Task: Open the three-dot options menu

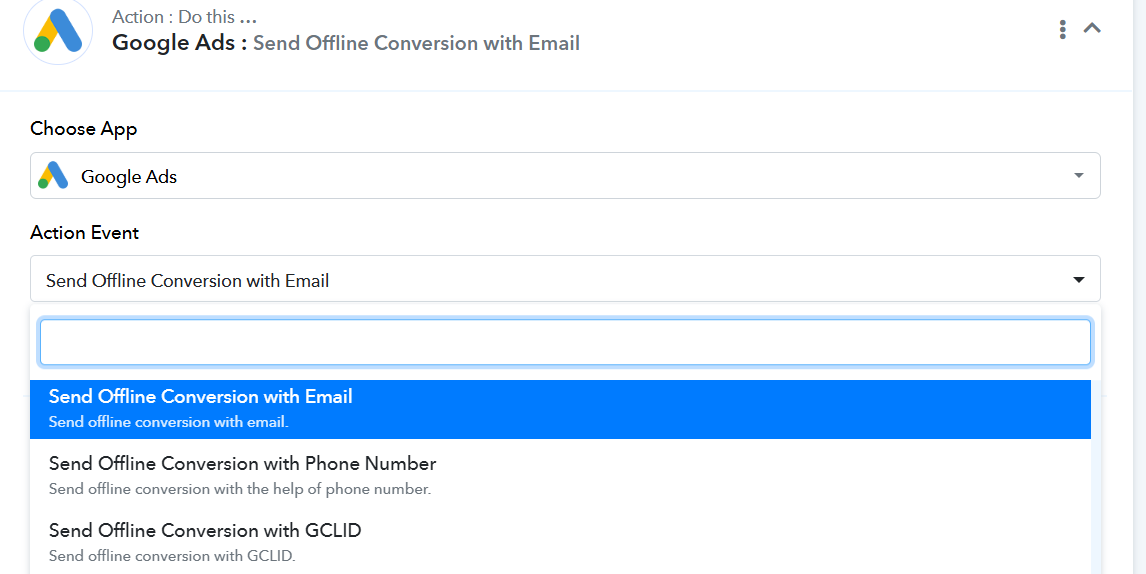Action: [x=1062, y=29]
